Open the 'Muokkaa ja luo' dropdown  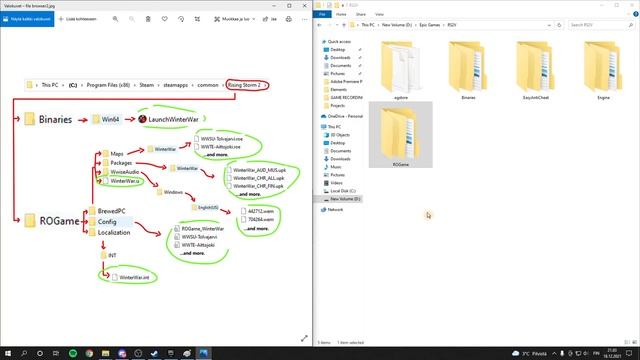[235, 19]
